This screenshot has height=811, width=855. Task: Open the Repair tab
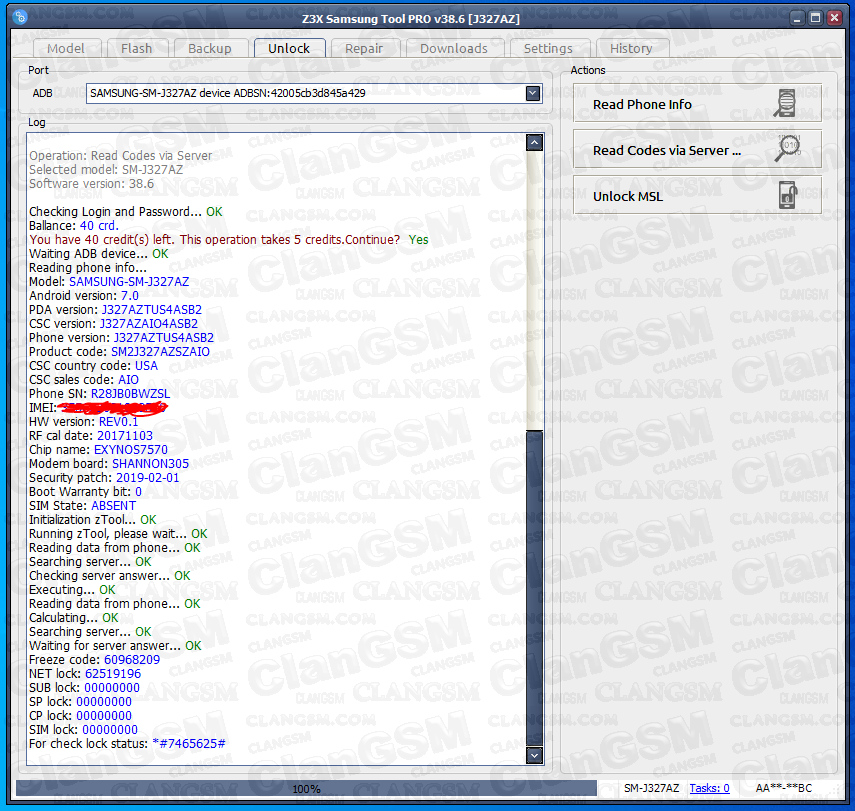(364, 49)
